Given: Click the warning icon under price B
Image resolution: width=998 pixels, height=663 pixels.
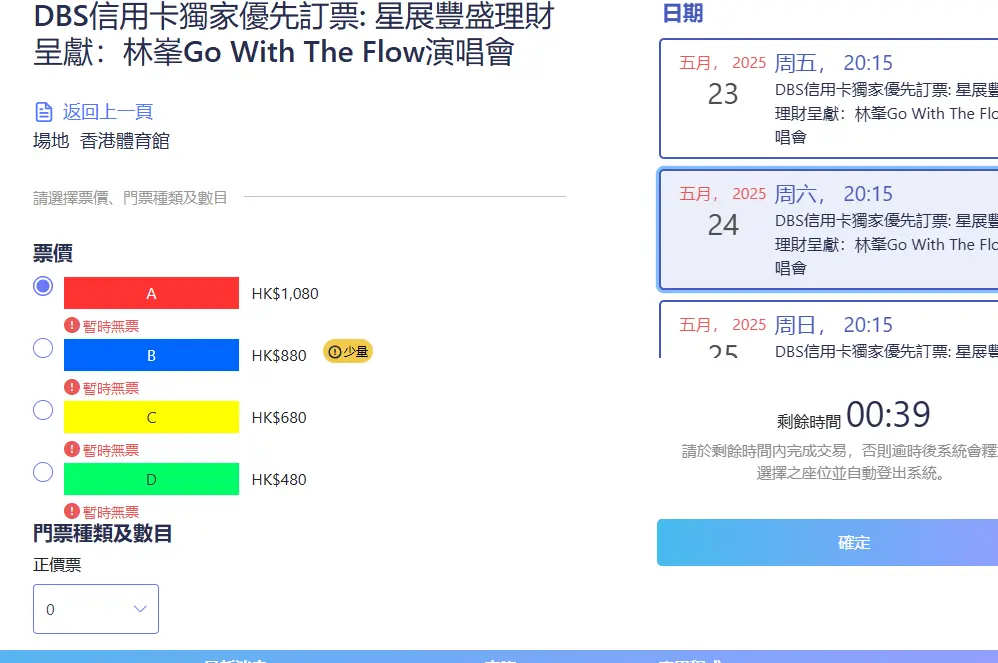Looking at the screenshot, I should [72, 387].
